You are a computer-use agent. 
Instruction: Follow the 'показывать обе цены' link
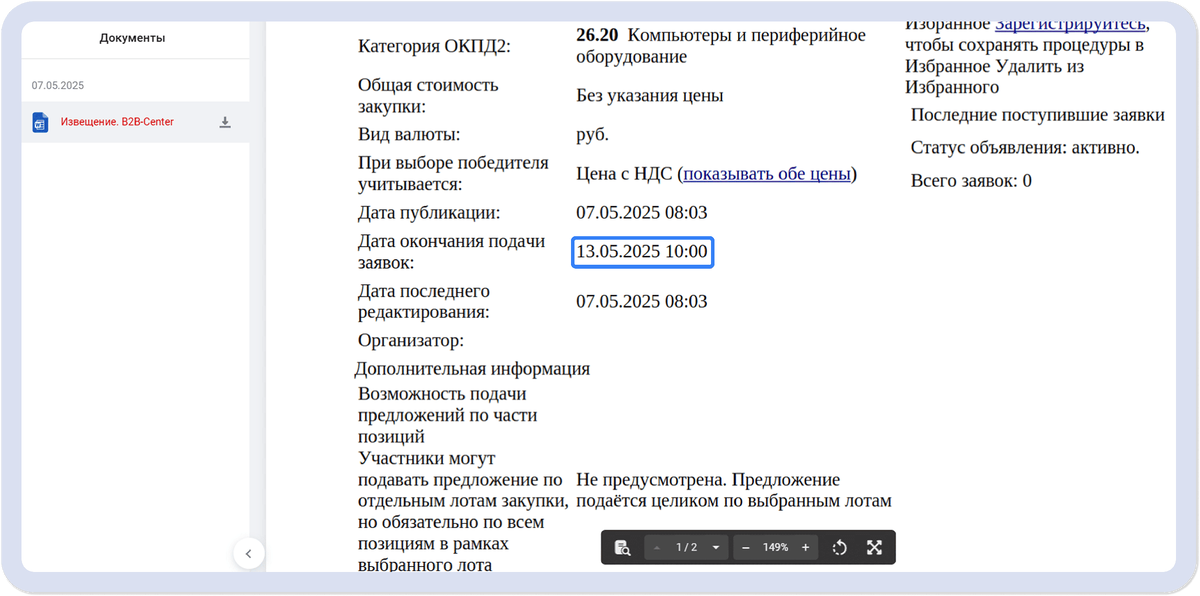(767, 174)
